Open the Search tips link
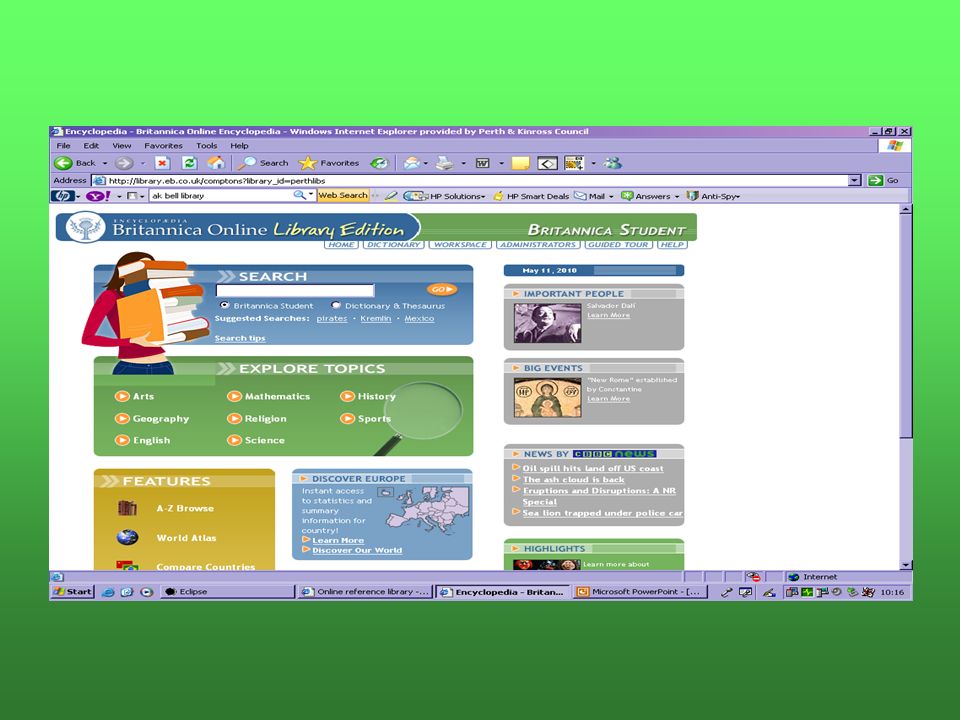 [240, 338]
